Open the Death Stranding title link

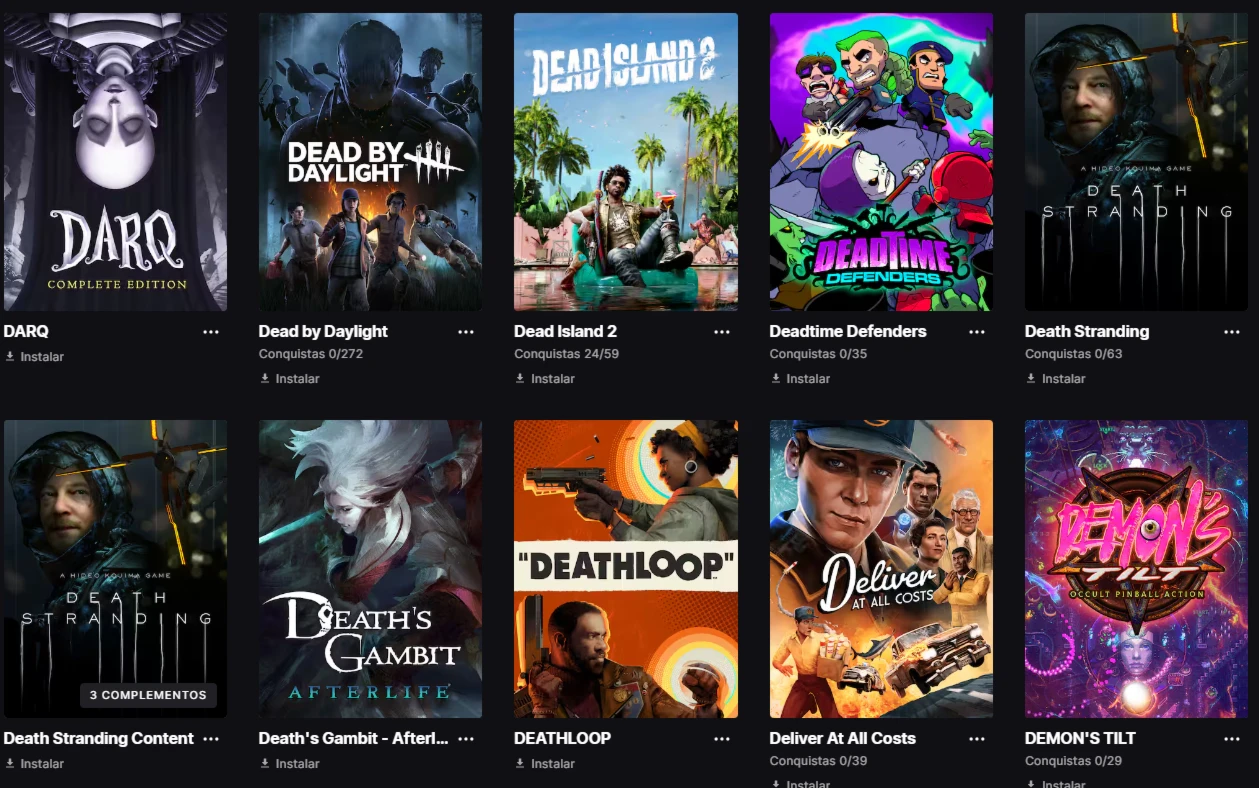(x=1087, y=332)
